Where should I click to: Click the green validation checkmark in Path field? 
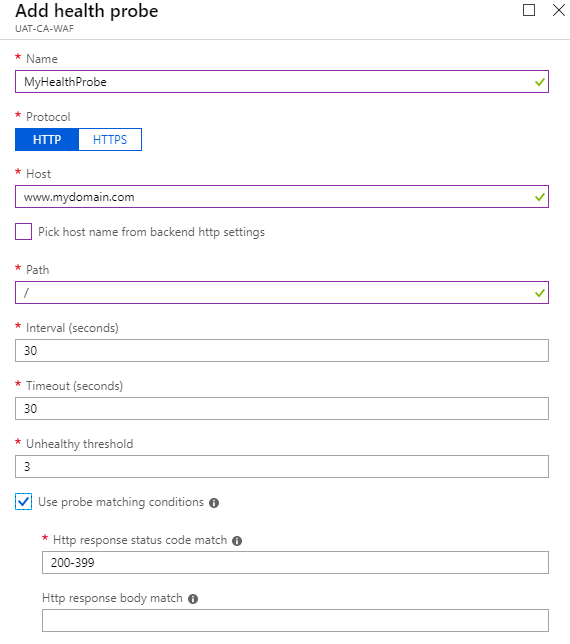(x=540, y=293)
